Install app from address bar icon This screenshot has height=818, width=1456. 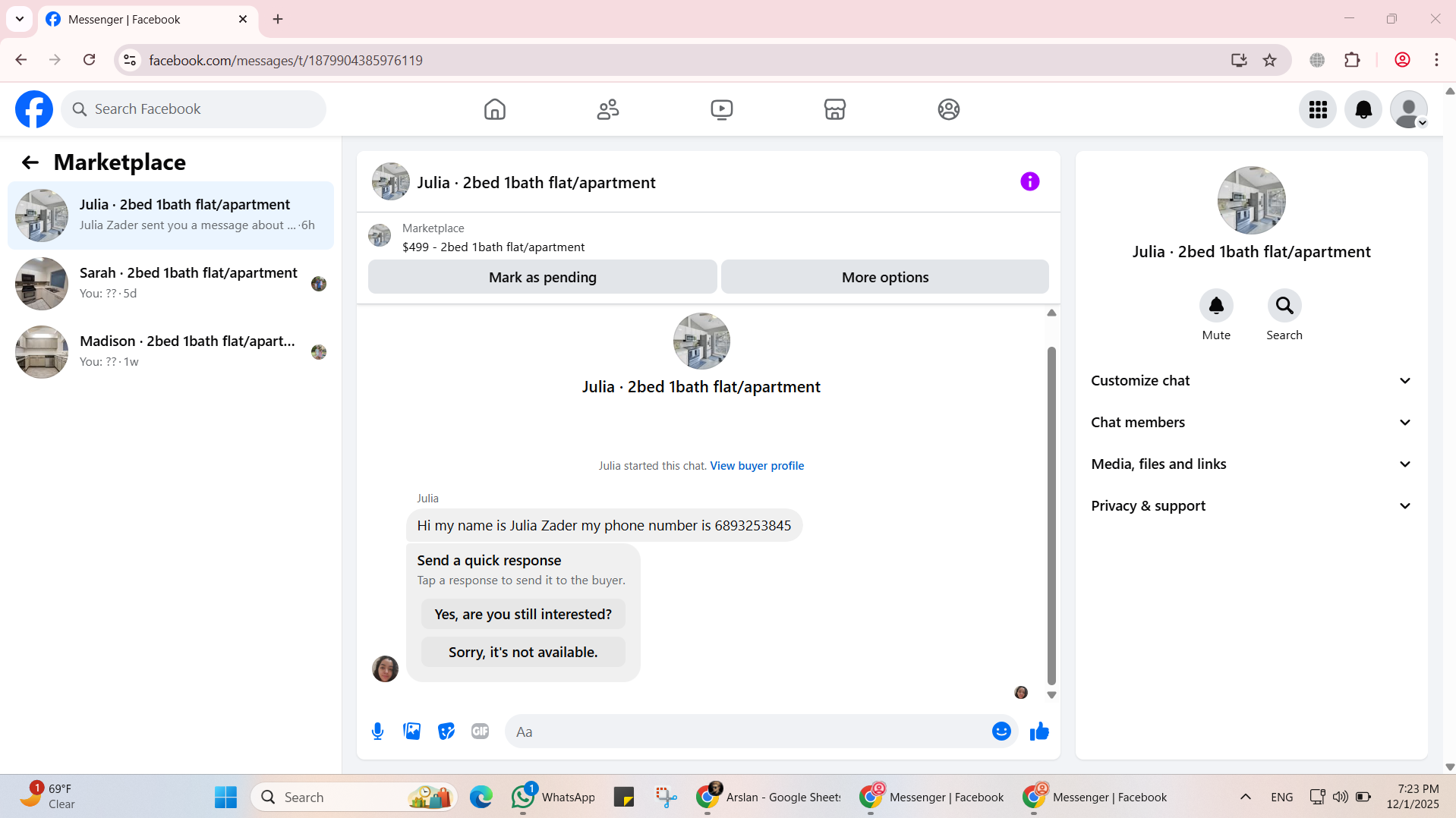click(x=1239, y=60)
